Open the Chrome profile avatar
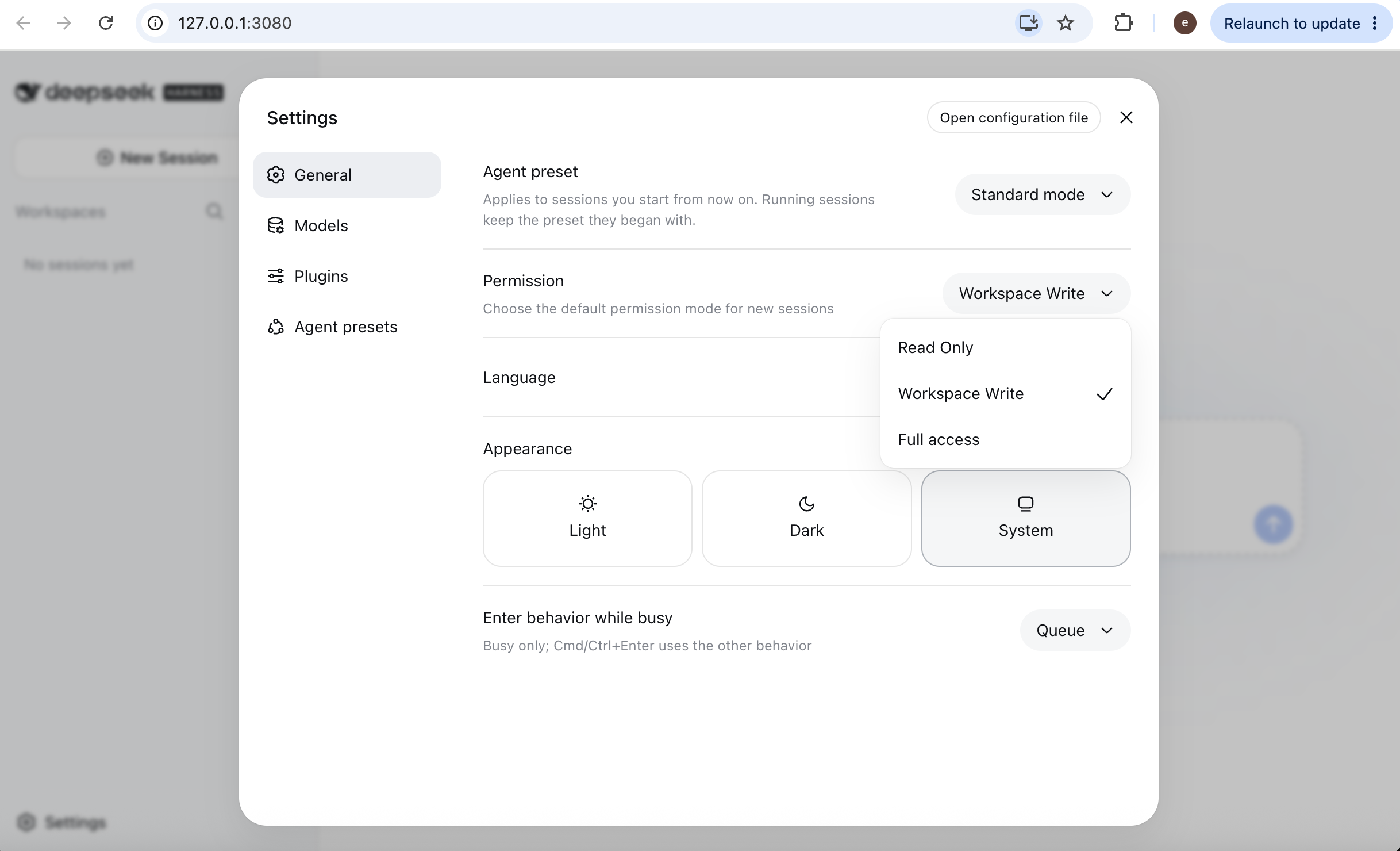This screenshot has height=851, width=1400. (1184, 23)
